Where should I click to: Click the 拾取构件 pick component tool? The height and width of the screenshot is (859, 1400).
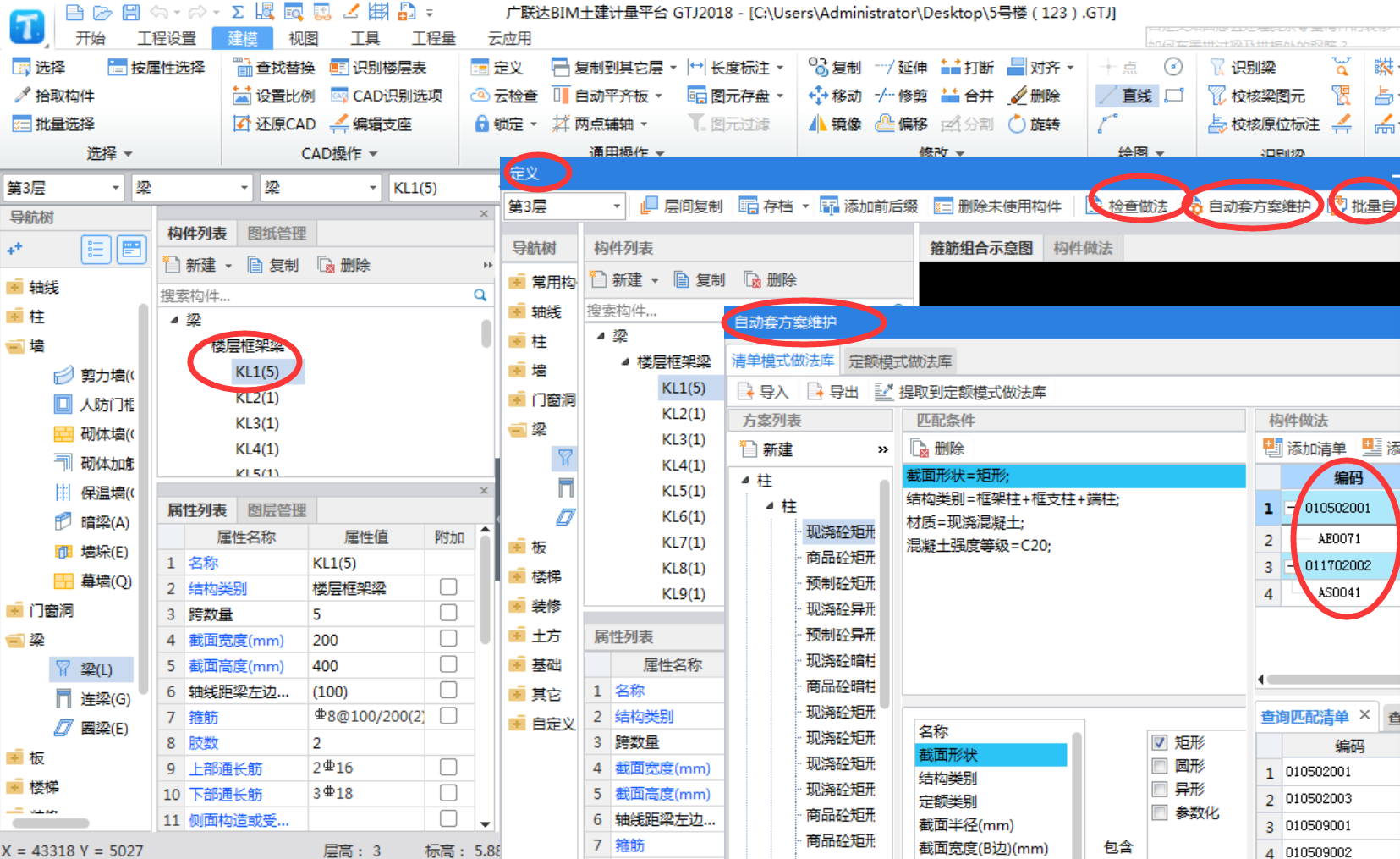coord(53,96)
